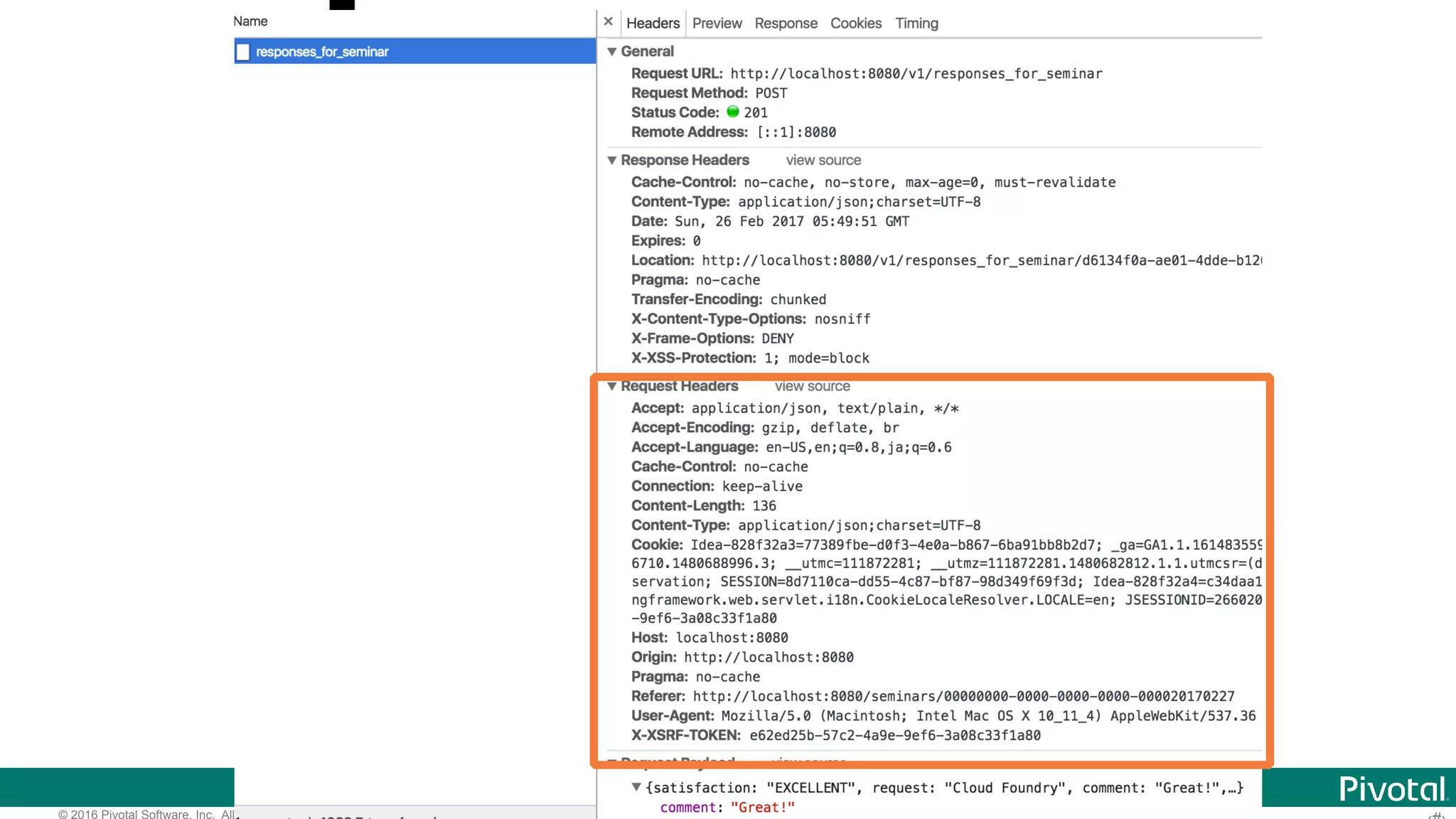The height and width of the screenshot is (819, 1456).
Task: Click view source beside Response Headers
Action: pos(823,161)
